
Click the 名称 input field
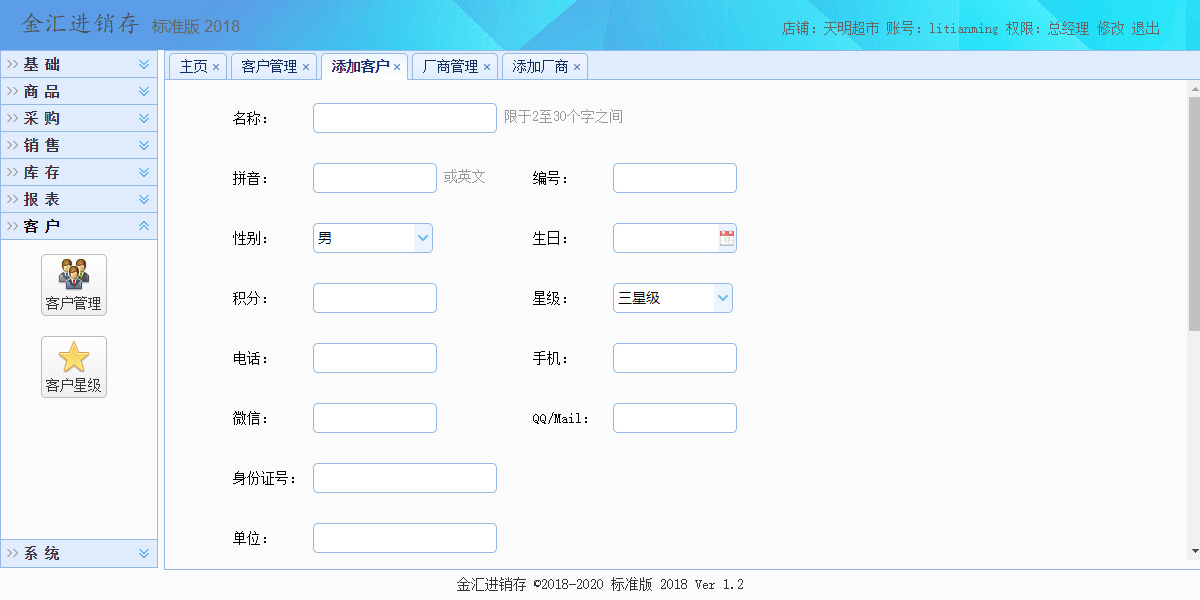[x=404, y=118]
